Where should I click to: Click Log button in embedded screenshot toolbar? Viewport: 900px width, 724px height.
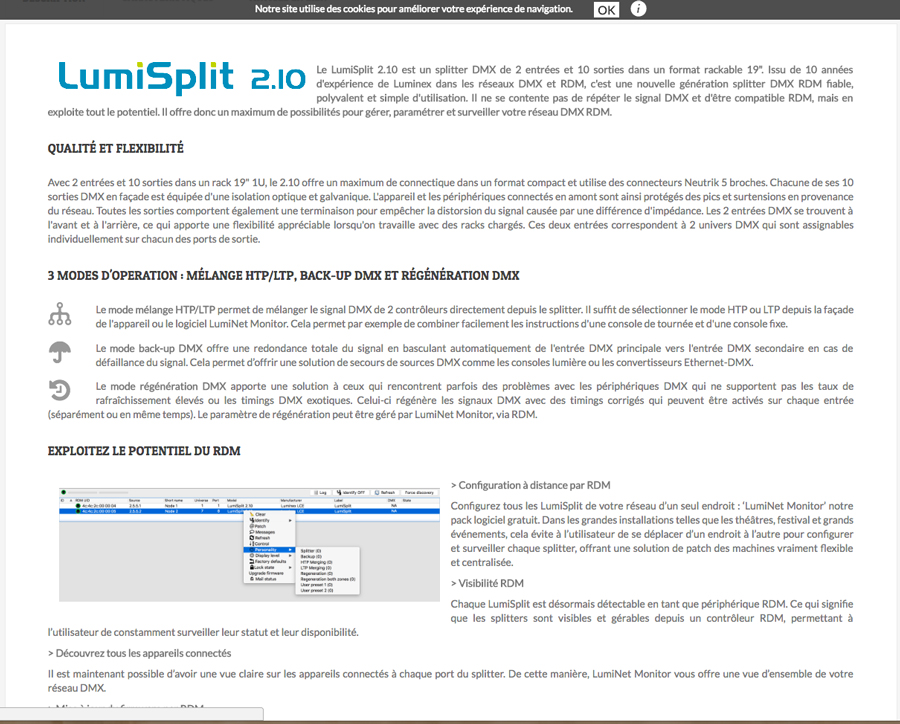pyautogui.click(x=320, y=493)
